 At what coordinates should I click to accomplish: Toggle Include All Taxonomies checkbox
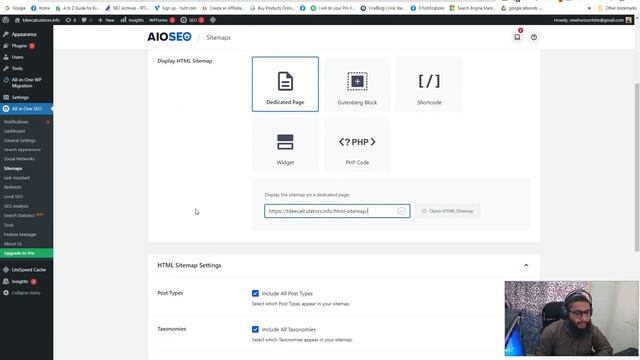255,329
